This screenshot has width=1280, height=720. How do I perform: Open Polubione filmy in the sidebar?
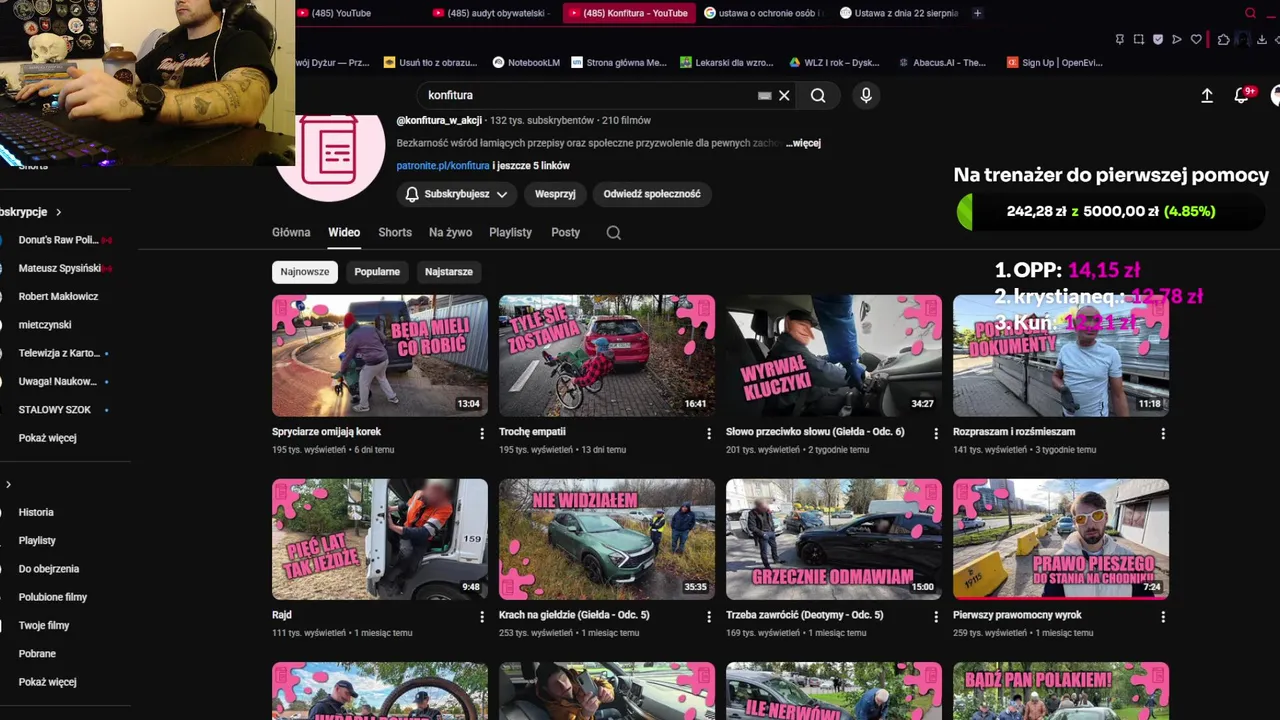pos(52,597)
